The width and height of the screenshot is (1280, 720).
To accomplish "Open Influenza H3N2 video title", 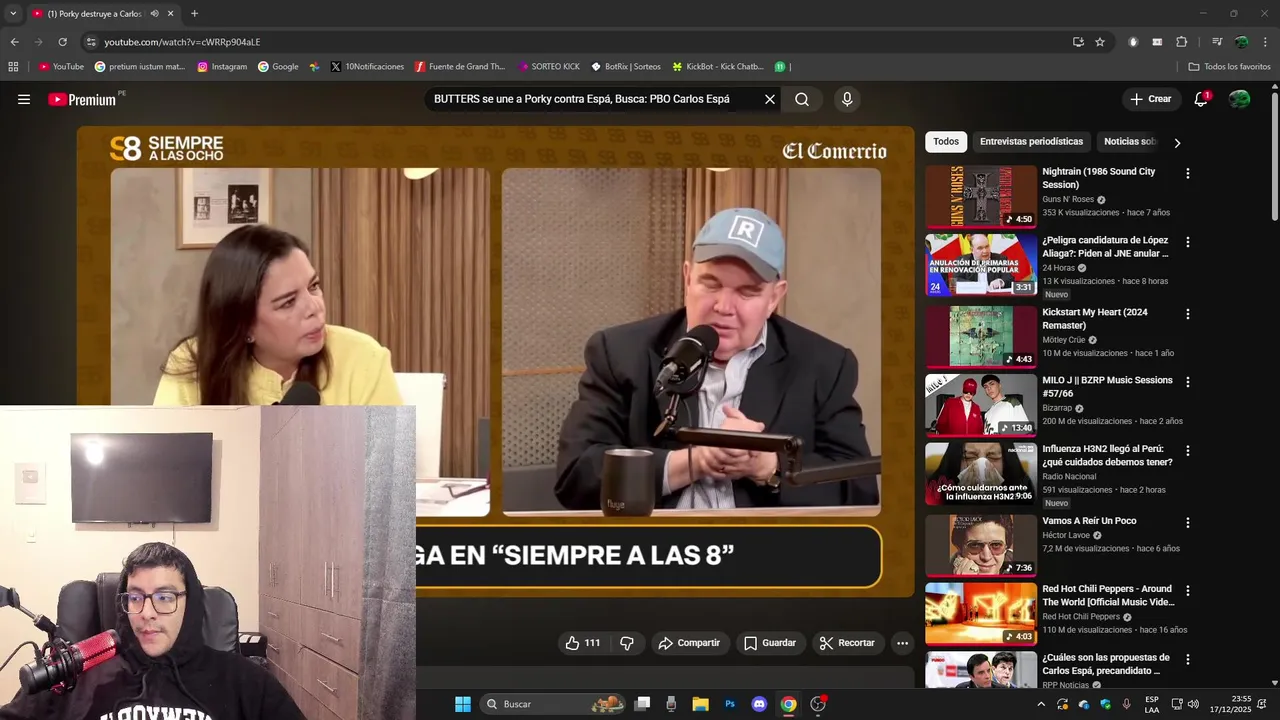I will [1107, 455].
